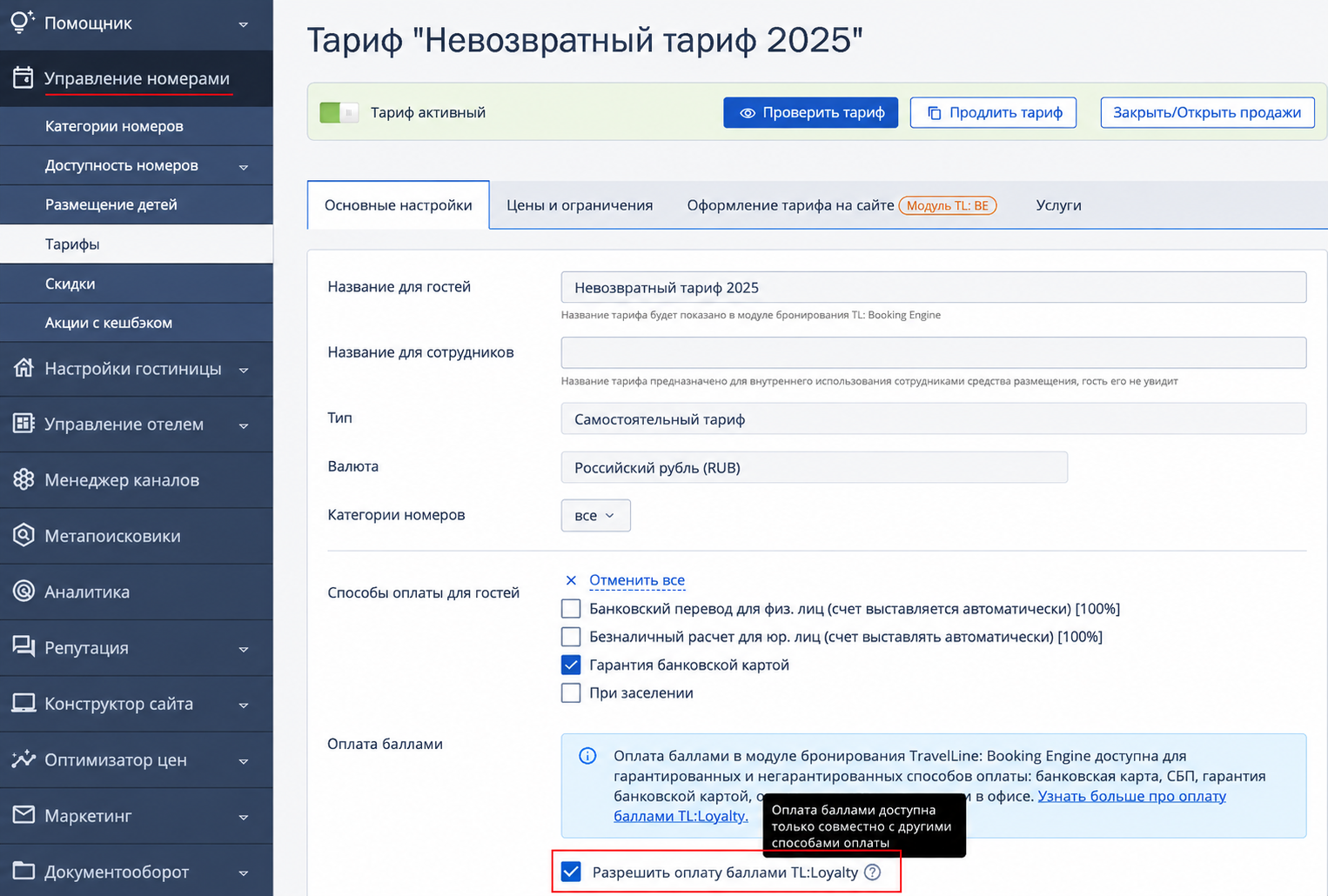This screenshot has height=896, width=1328.
Task: Expand the Конструктор сайта chevron
Action: pos(244,705)
